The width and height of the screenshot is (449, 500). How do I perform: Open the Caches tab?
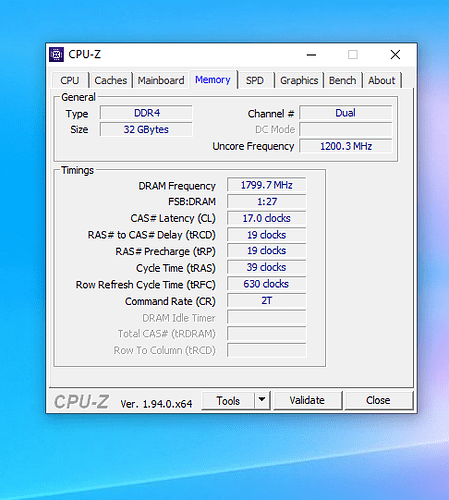point(111,80)
